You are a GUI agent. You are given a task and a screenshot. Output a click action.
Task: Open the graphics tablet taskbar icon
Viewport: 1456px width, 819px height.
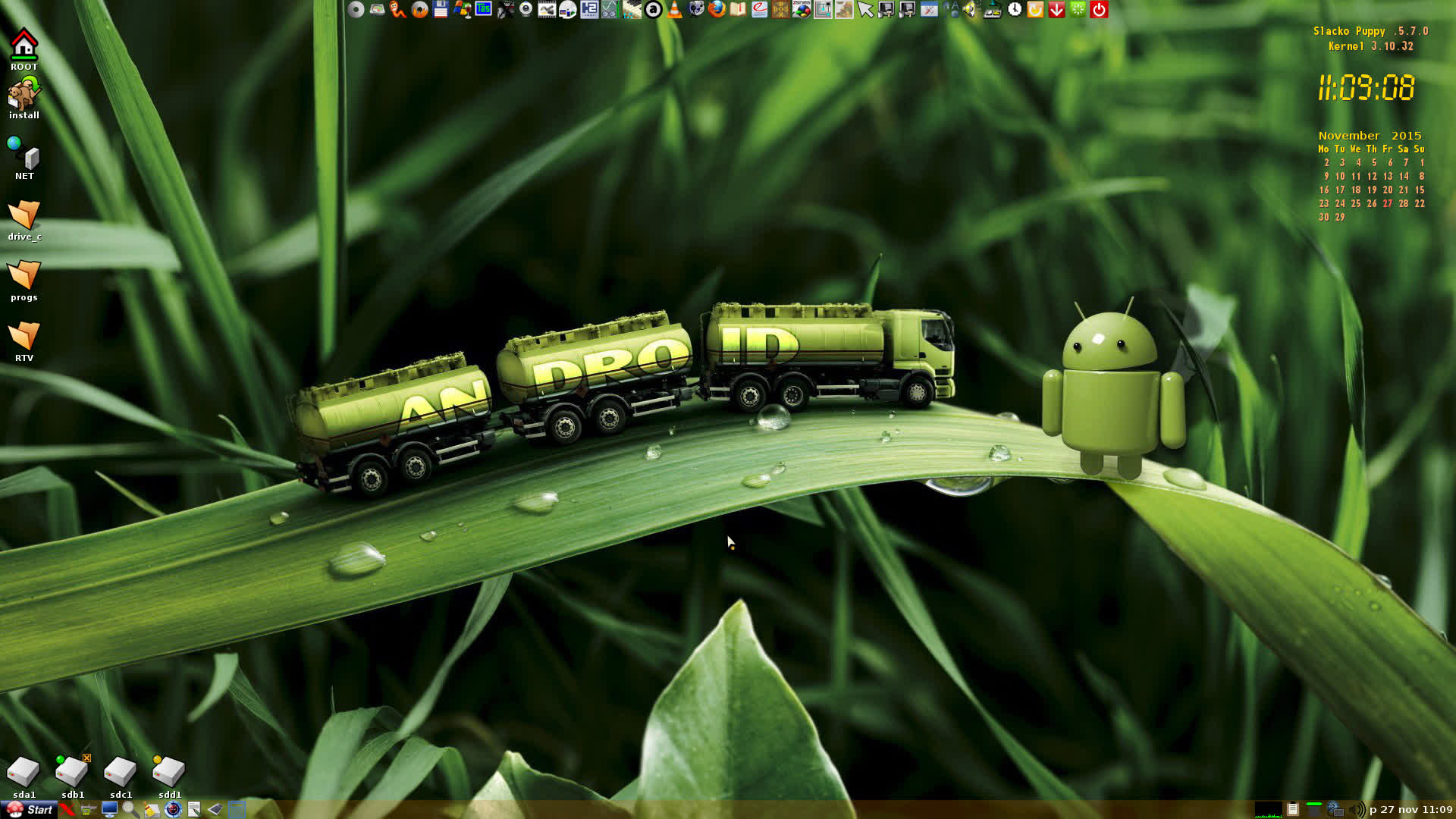coord(215,809)
